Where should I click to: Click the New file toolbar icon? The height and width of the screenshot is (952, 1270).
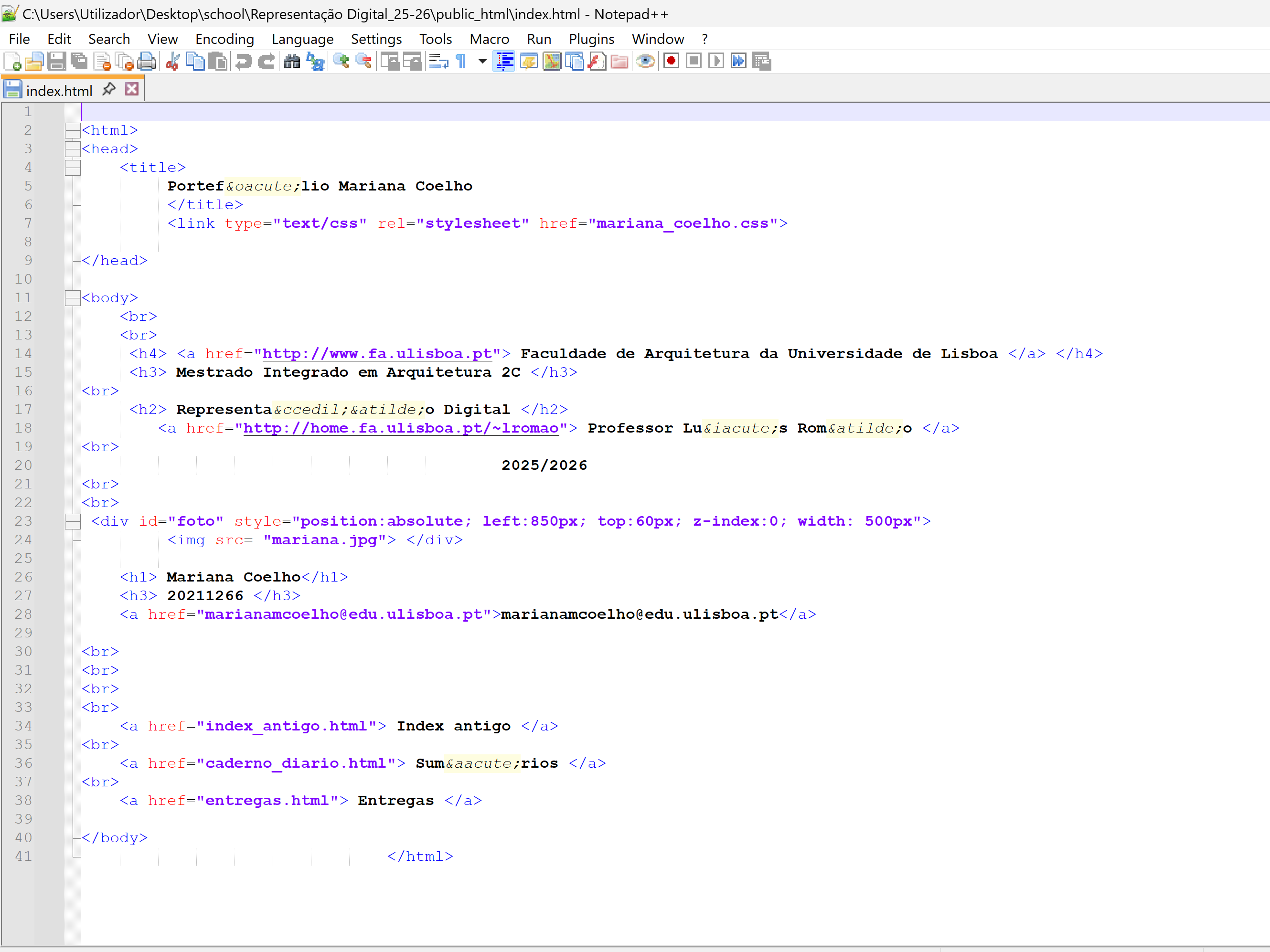click(x=12, y=61)
